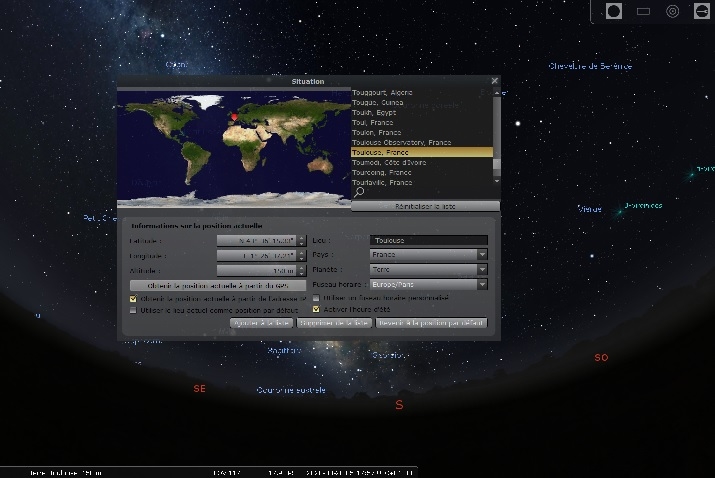The width and height of the screenshot is (715, 478).
Task: Enable using current place as default position
Action: coord(133,310)
